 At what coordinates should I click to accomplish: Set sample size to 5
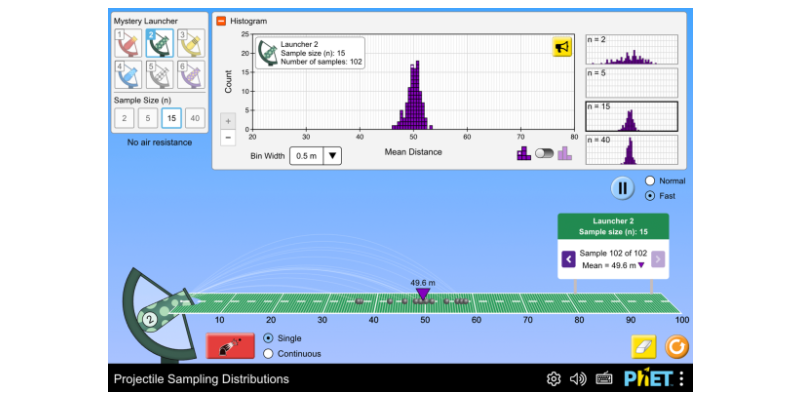tap(148, 118)
